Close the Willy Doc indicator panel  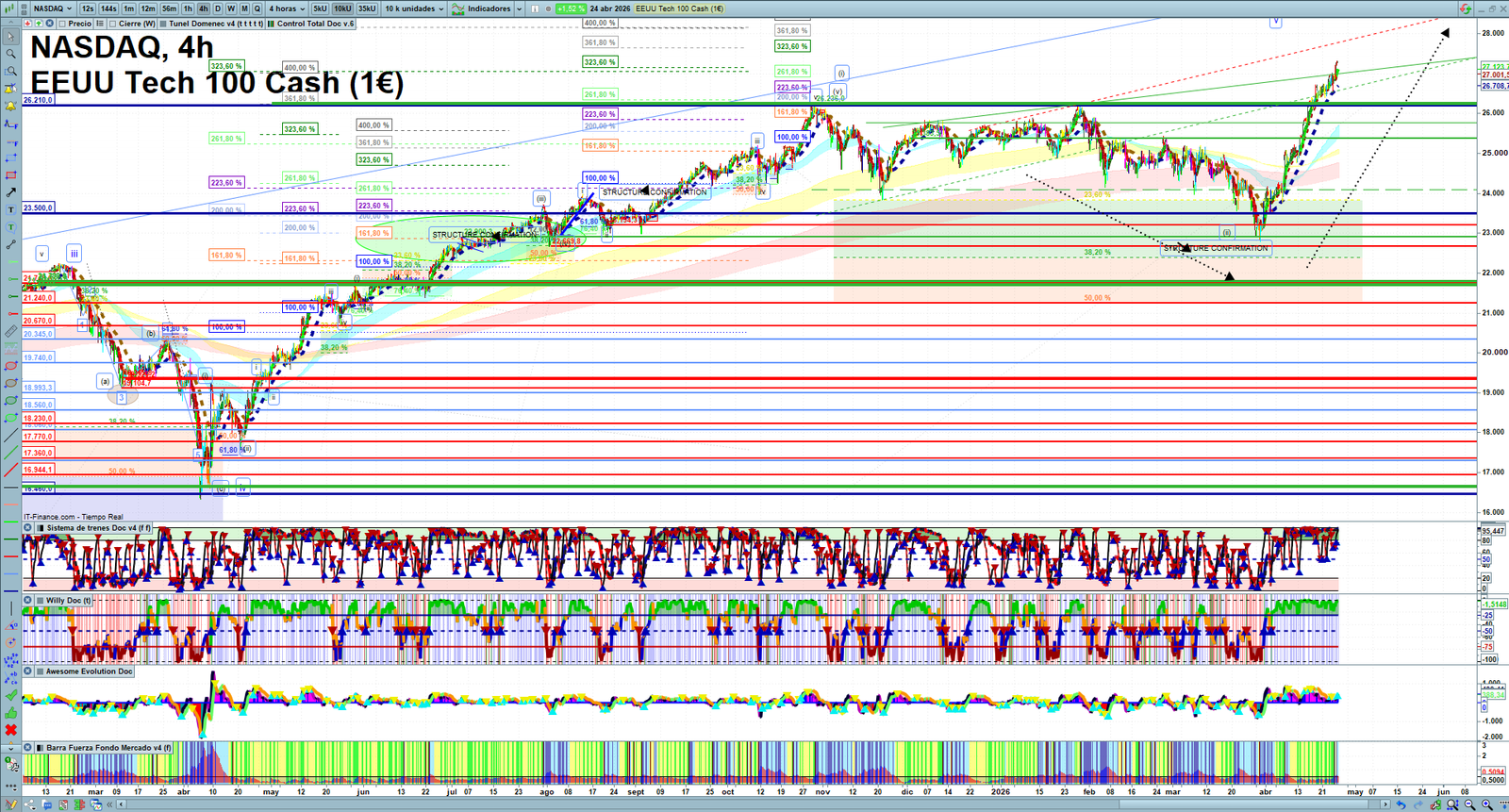(x=28, y=600)
